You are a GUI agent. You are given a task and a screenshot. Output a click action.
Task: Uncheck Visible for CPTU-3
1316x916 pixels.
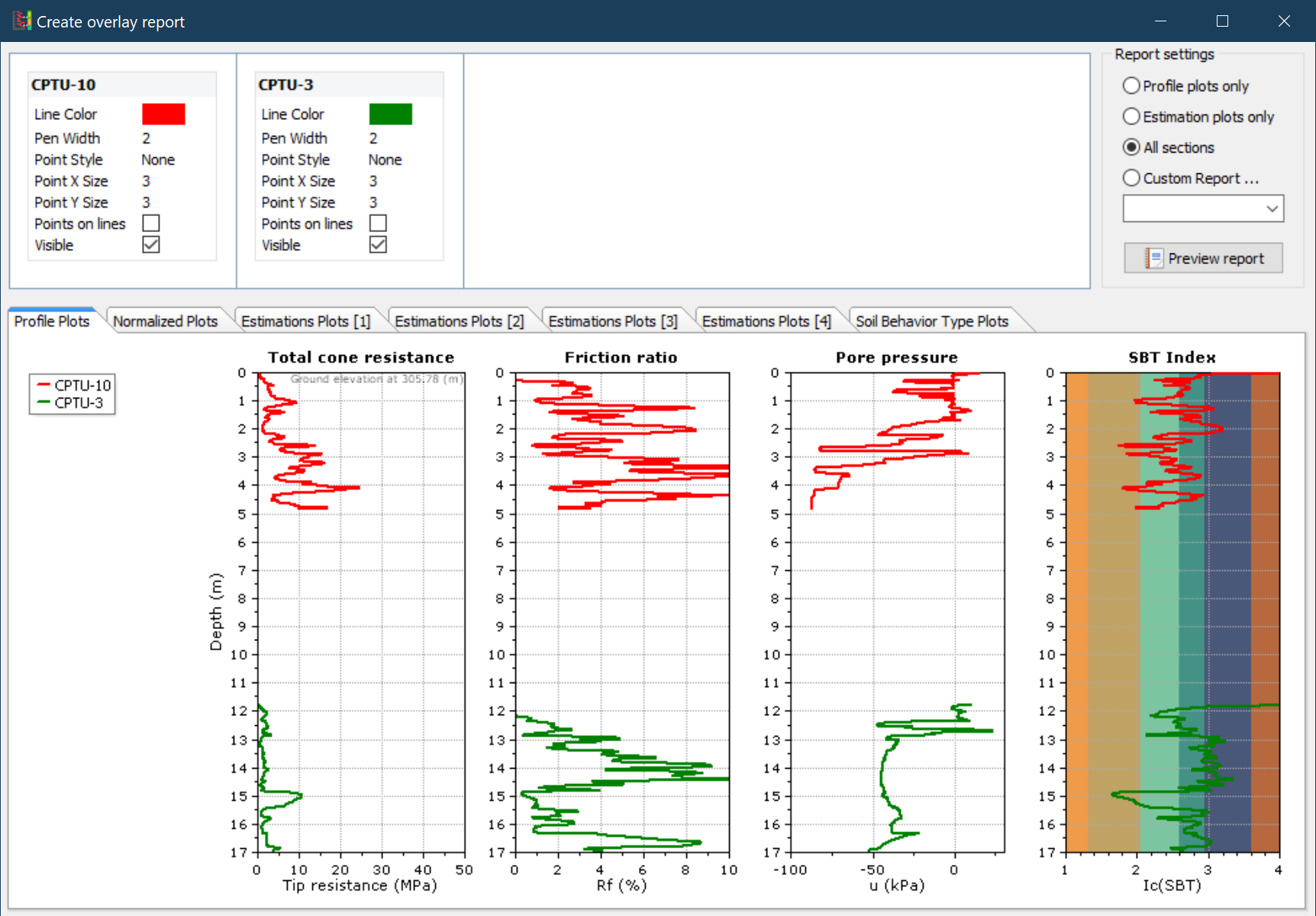[x=378, y=244]
